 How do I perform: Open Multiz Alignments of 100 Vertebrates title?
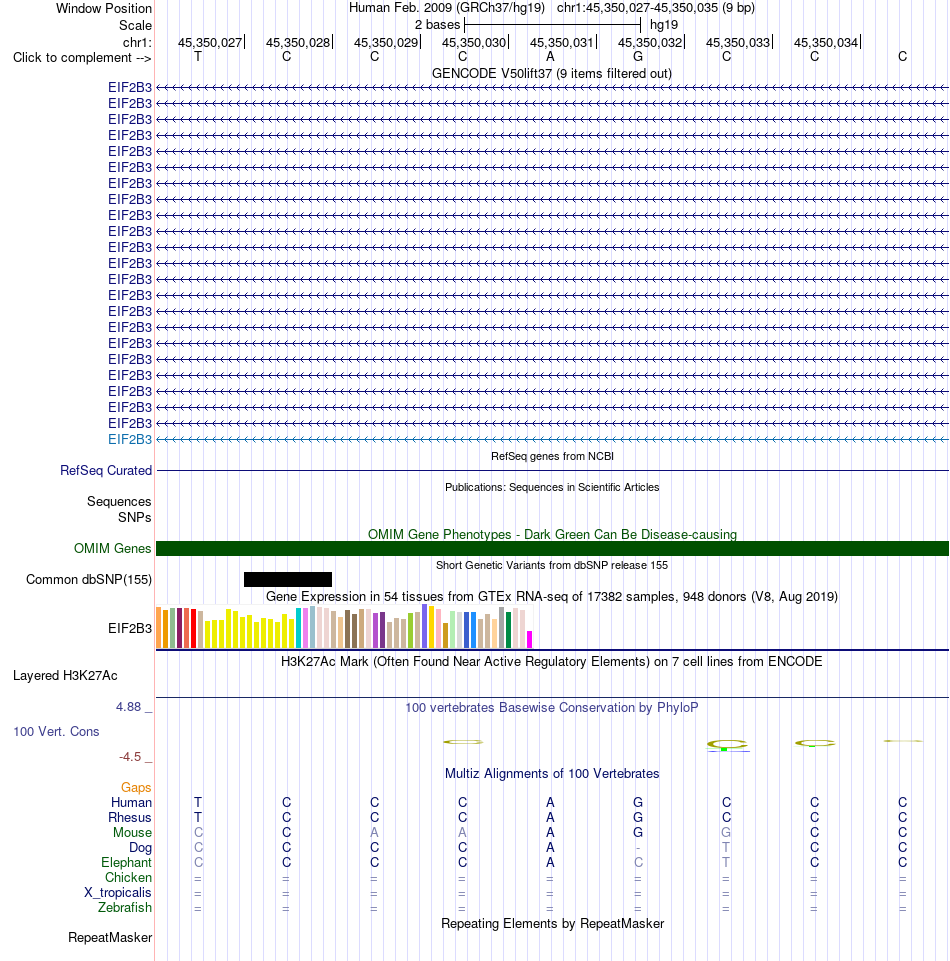coord(552,773)
